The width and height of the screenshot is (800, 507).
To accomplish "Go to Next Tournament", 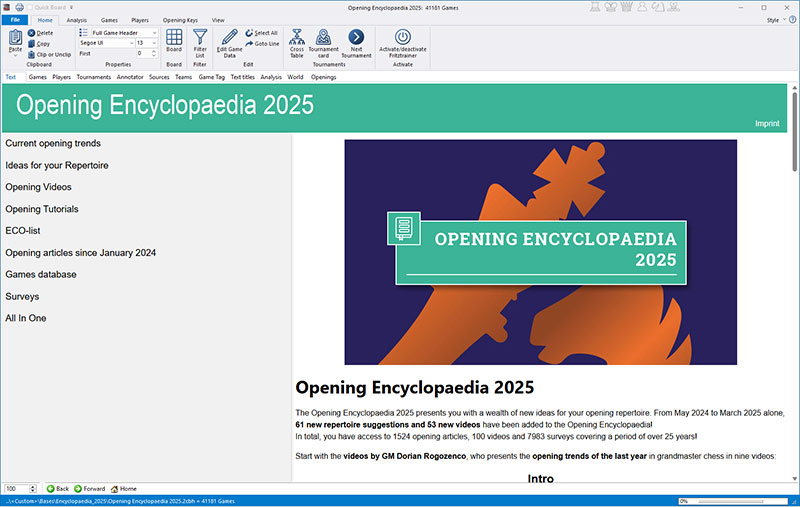I will (x=356, y=40).
